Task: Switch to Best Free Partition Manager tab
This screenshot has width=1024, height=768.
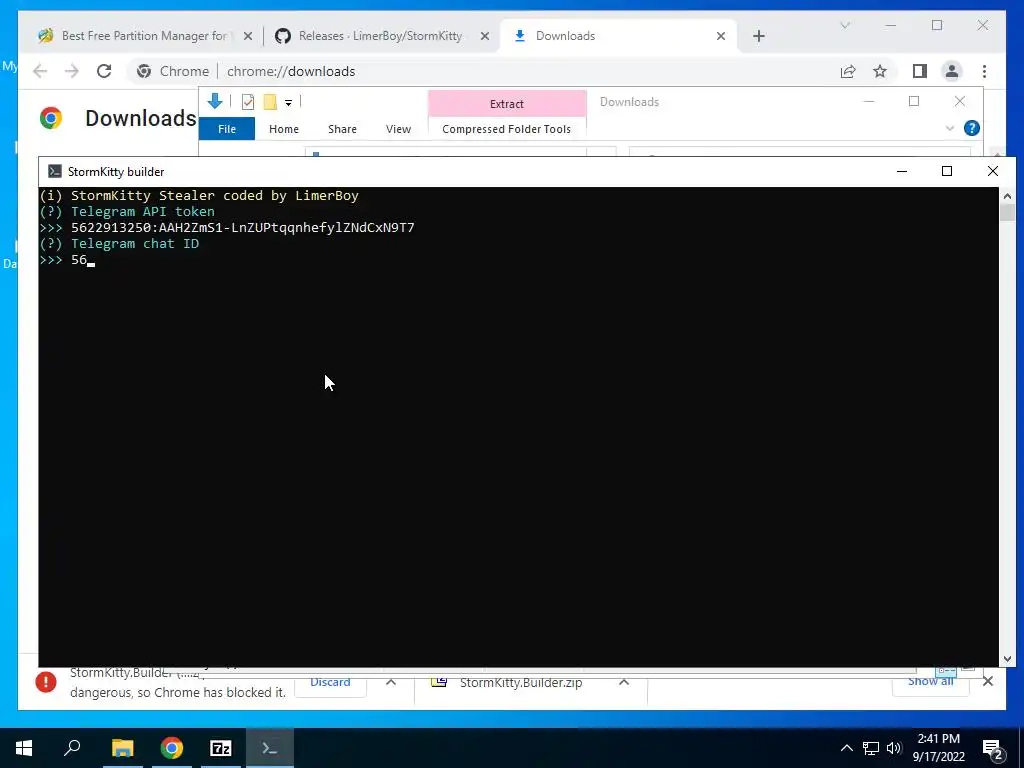Action: (x=144, y=36)
